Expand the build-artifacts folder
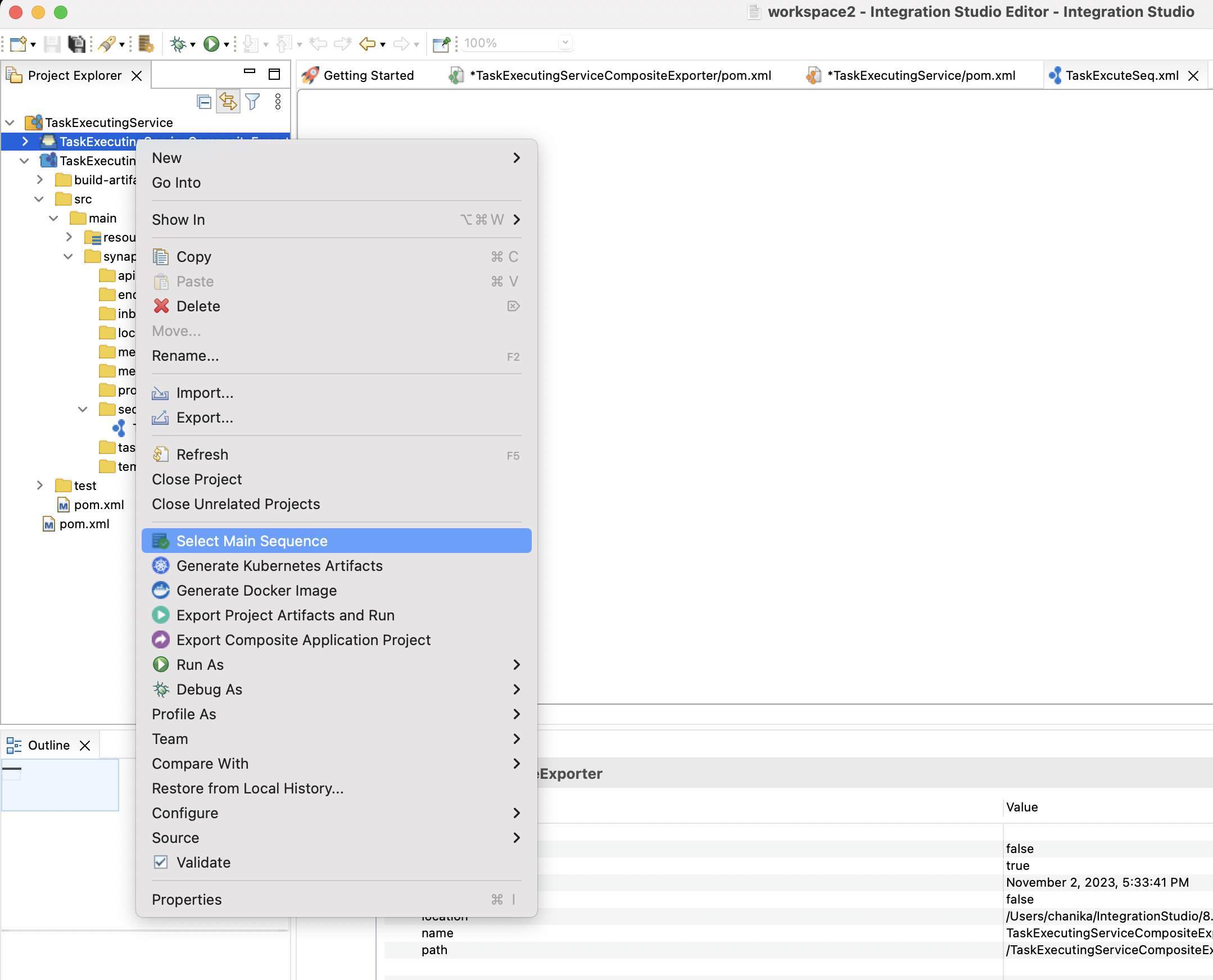 (39, 180)
